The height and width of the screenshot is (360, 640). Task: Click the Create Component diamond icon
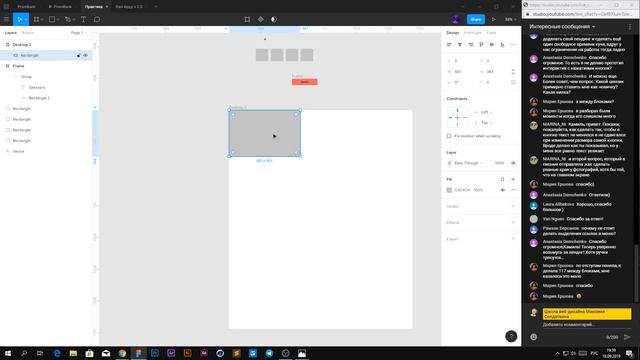260,19
